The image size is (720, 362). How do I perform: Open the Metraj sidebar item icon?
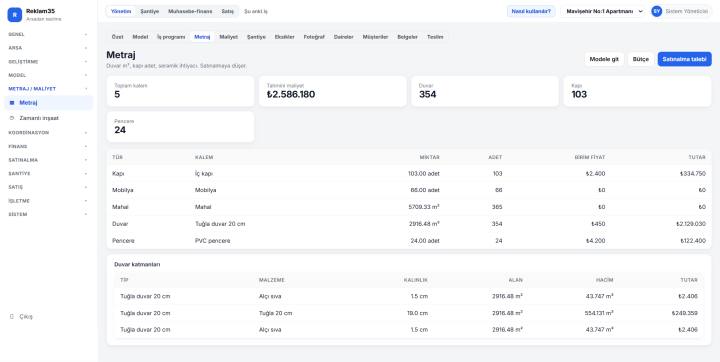pyautogui.click(x=12, y=103)
